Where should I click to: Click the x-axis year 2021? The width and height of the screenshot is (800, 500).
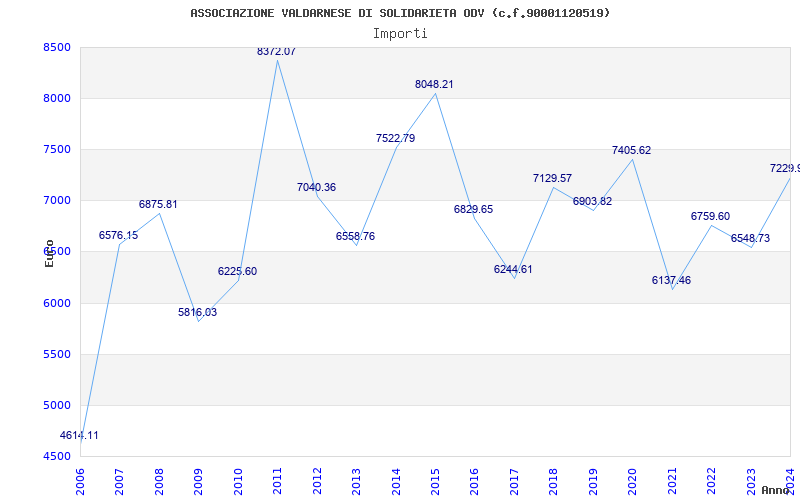(672, 481)
